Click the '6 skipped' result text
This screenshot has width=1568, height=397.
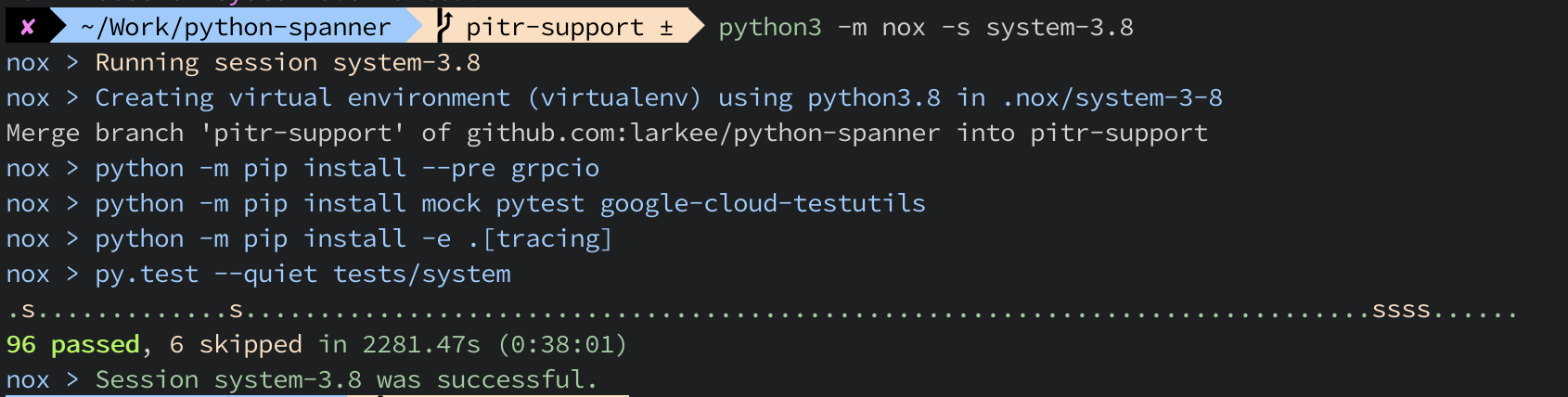[x=236, y=345]
